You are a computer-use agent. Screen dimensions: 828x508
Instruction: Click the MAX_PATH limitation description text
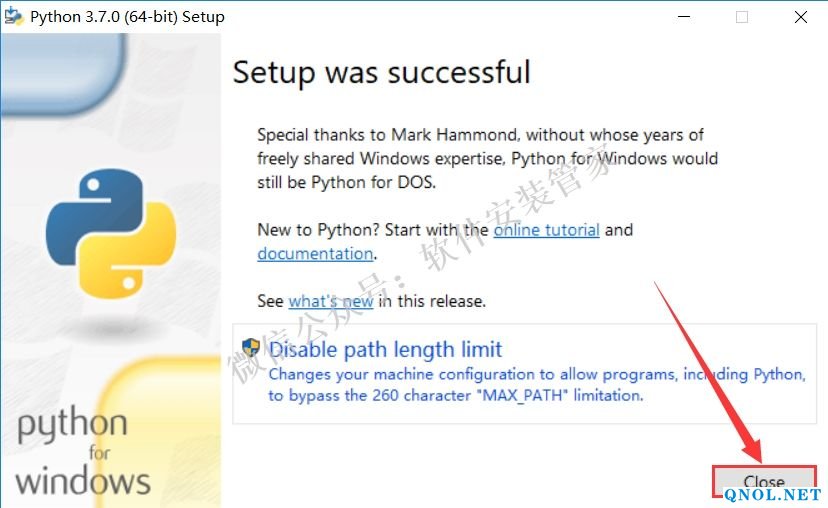[x=536, y=385]
